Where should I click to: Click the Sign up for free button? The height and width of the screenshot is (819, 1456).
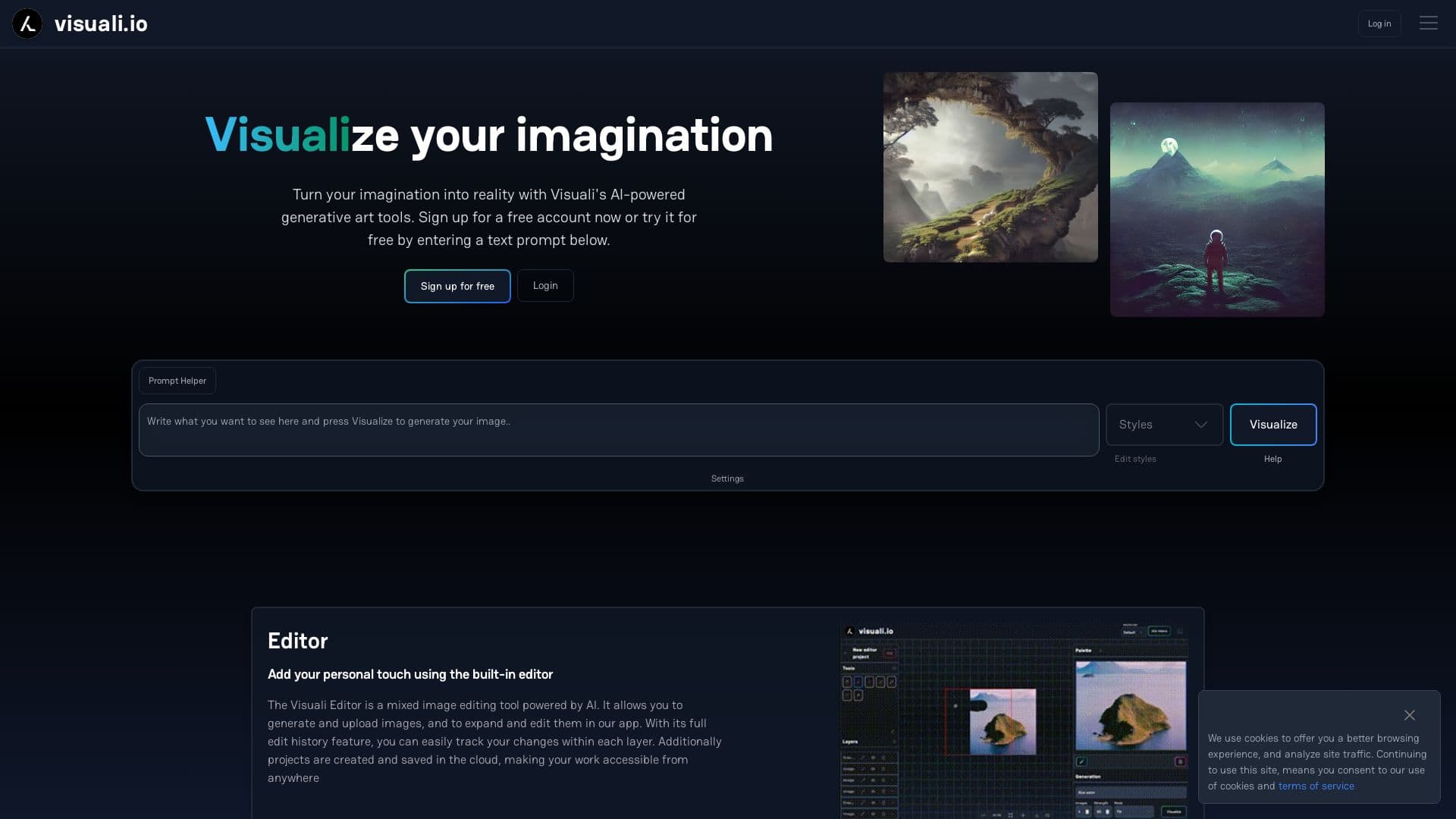(457, 286)
